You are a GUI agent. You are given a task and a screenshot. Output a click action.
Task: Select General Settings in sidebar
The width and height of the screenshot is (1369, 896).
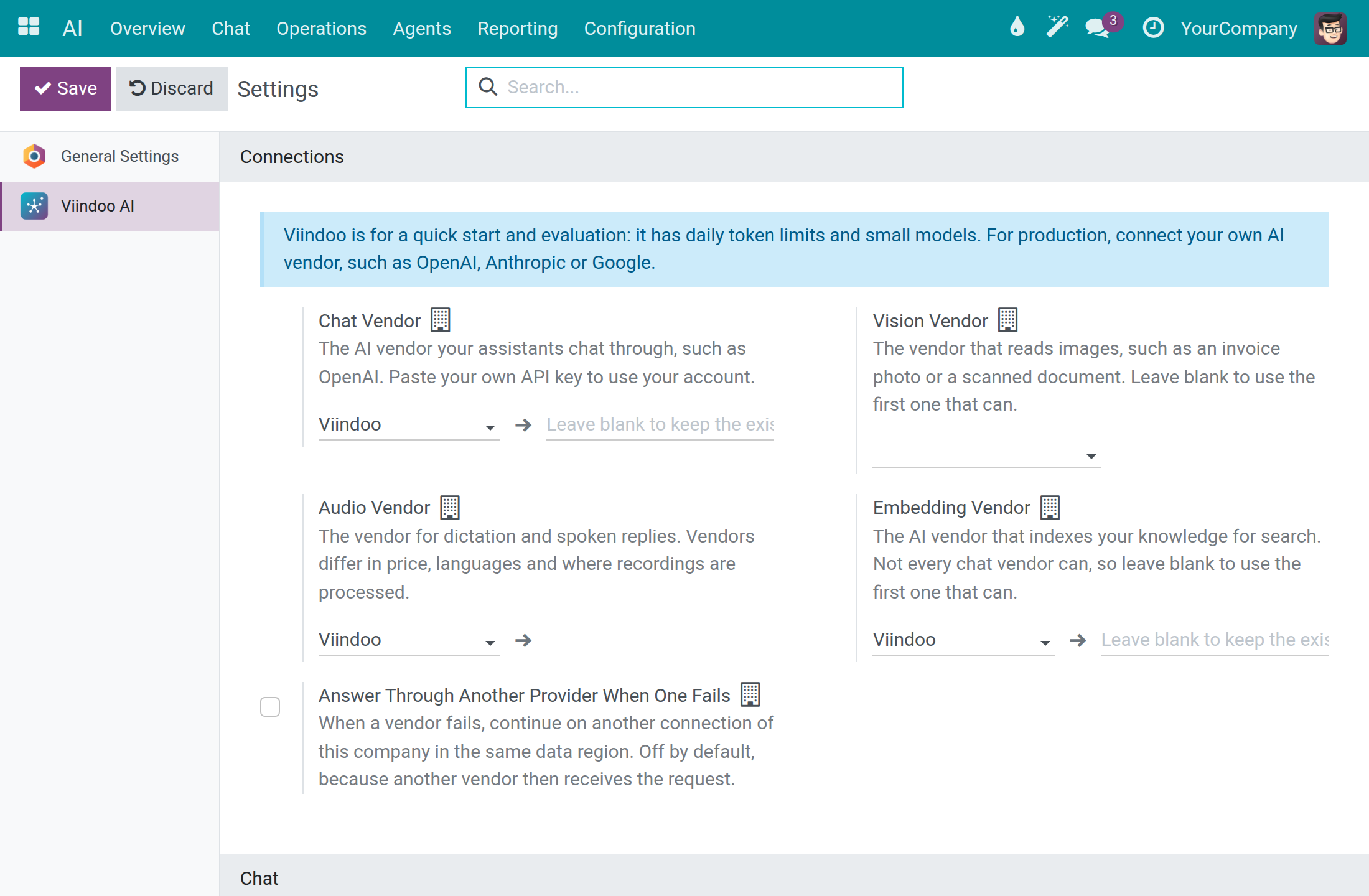[x=110, y=156]
